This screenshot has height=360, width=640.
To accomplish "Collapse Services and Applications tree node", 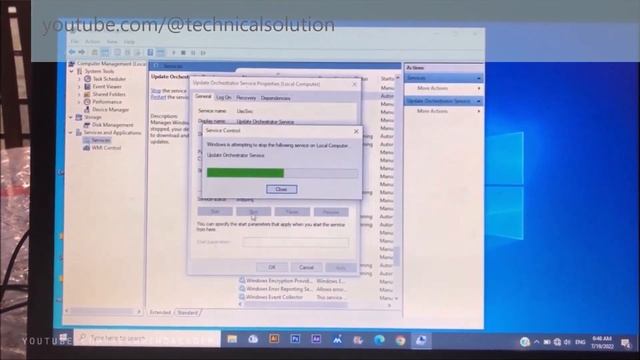I will pyautogui.click(x=71, y=133).
